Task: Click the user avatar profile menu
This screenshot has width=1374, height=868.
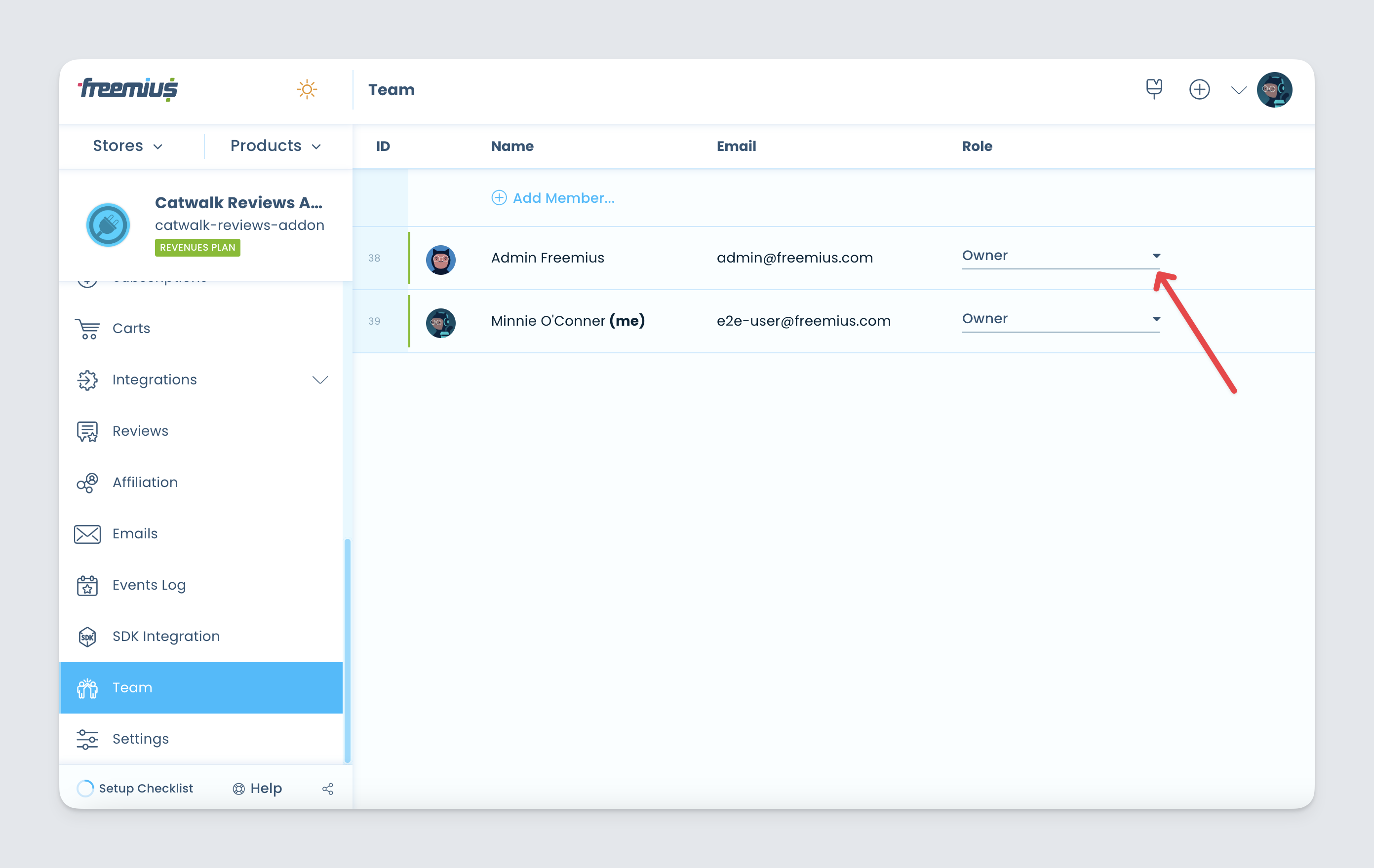Action: (1279, 90)
